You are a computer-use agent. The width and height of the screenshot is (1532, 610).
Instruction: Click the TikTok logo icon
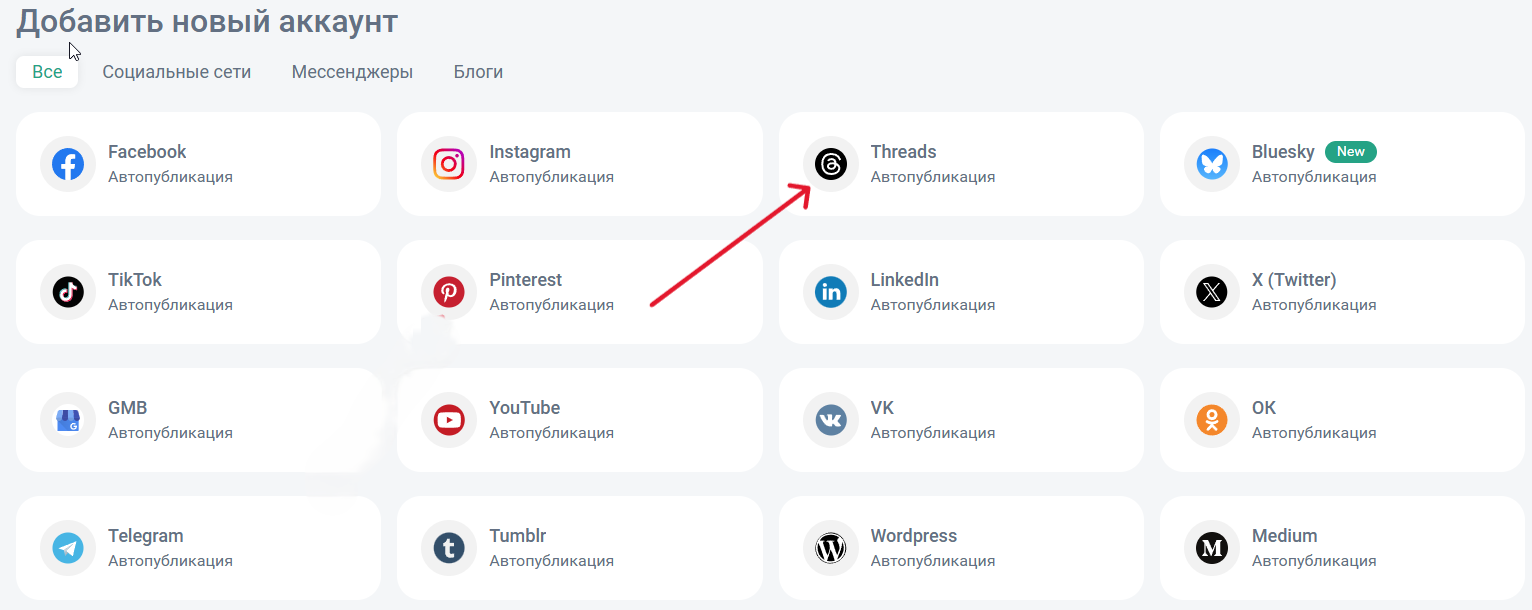(x=68, y=292)
